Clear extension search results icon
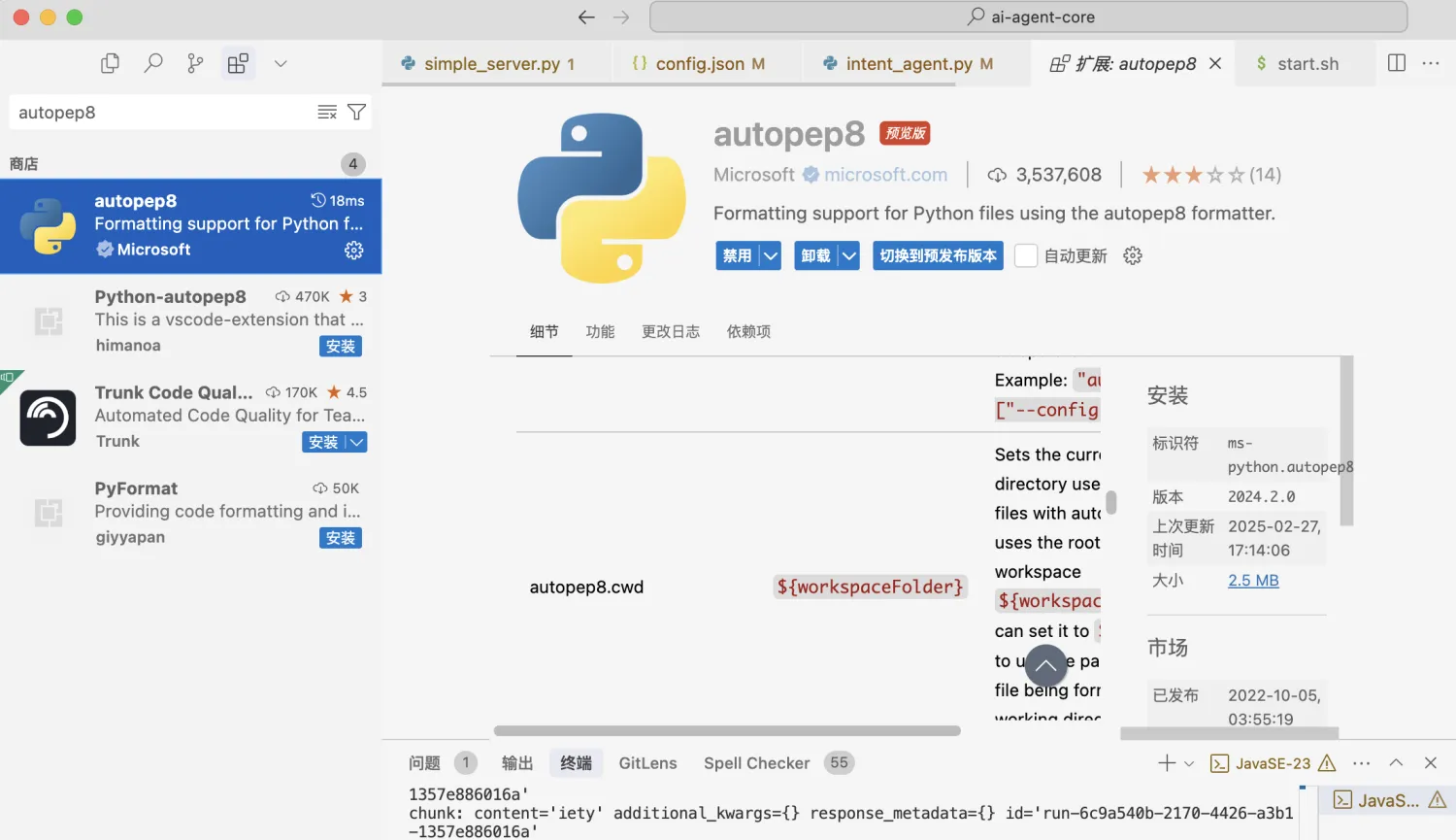Image resolution: width=1456 pixels, height=840 pixels. pos(327,113)
